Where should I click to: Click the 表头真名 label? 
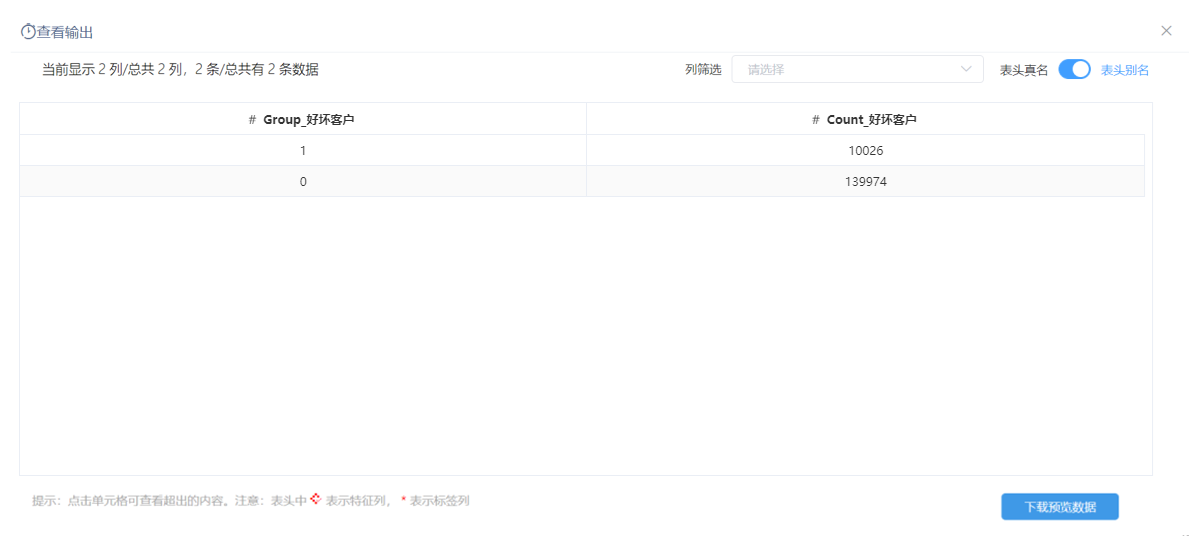pyautogui.click(x=1024, y=70)
